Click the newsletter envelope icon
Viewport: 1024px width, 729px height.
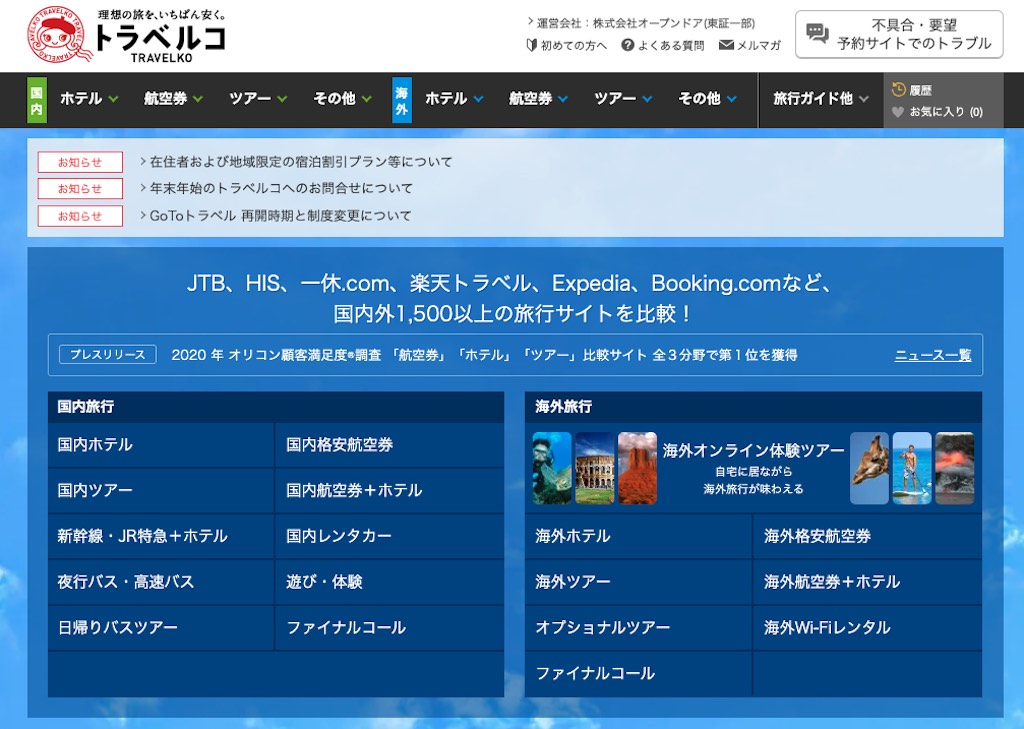pyautogui.click(x=726, y=45)
